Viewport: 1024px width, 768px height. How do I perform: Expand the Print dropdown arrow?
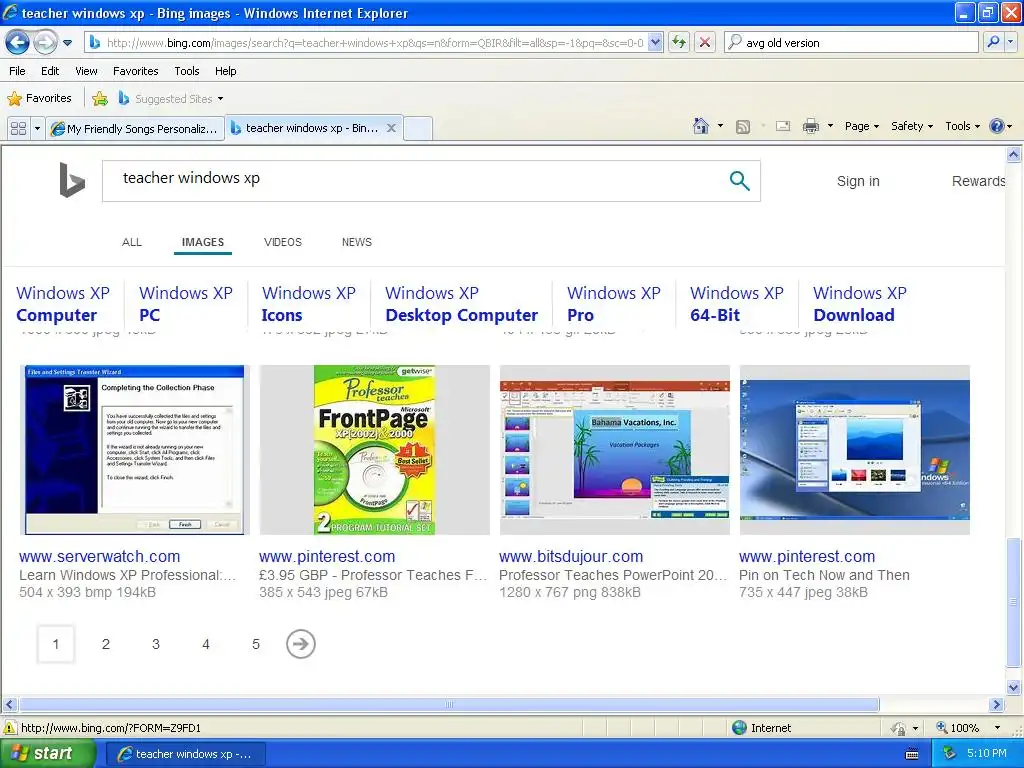tap(830, 126)
